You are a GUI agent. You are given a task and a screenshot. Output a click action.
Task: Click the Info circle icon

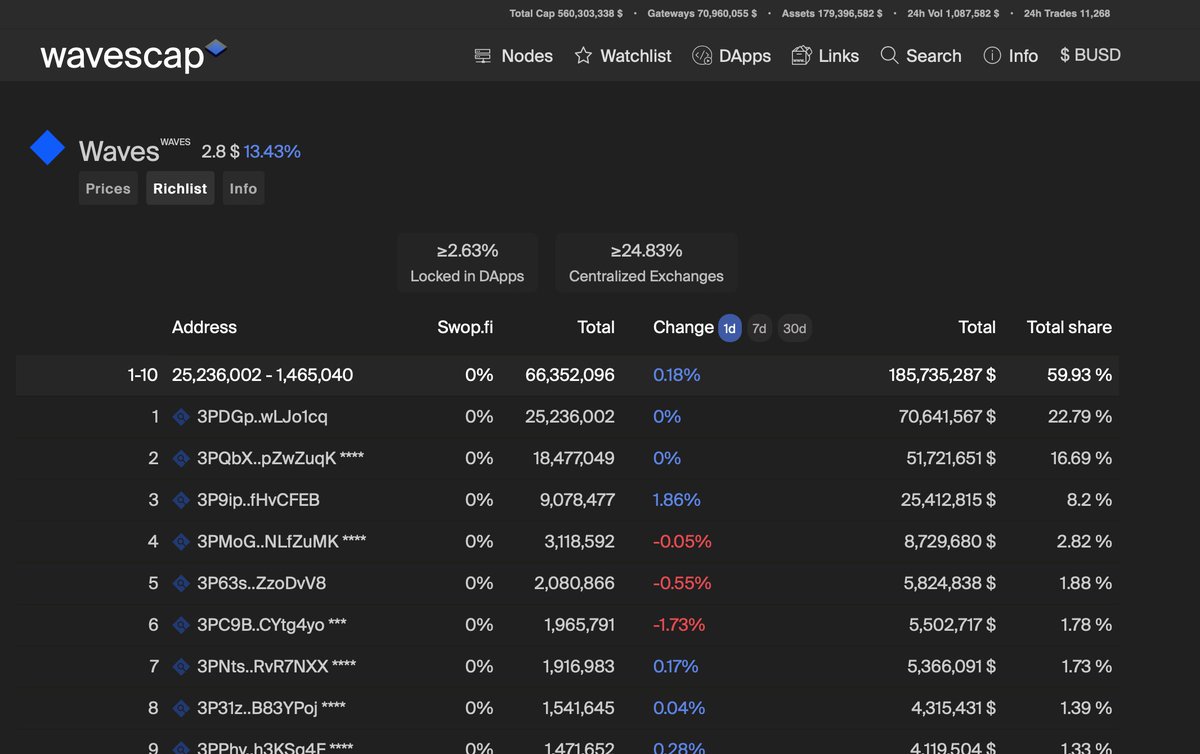coord(992,56)
